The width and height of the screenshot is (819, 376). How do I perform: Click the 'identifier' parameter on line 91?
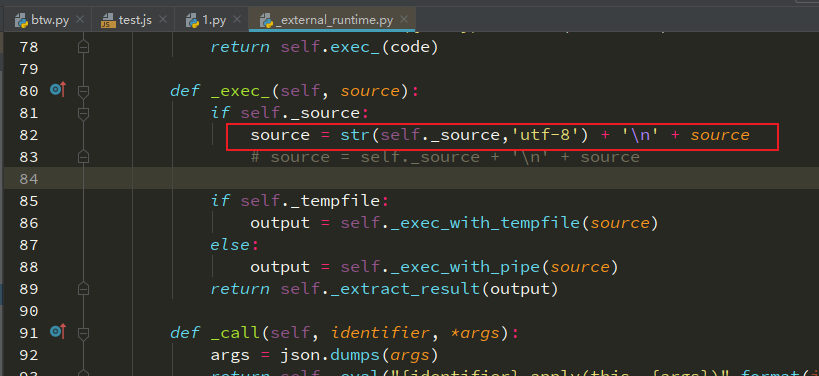pyautogui.click(x=381, y=333)
